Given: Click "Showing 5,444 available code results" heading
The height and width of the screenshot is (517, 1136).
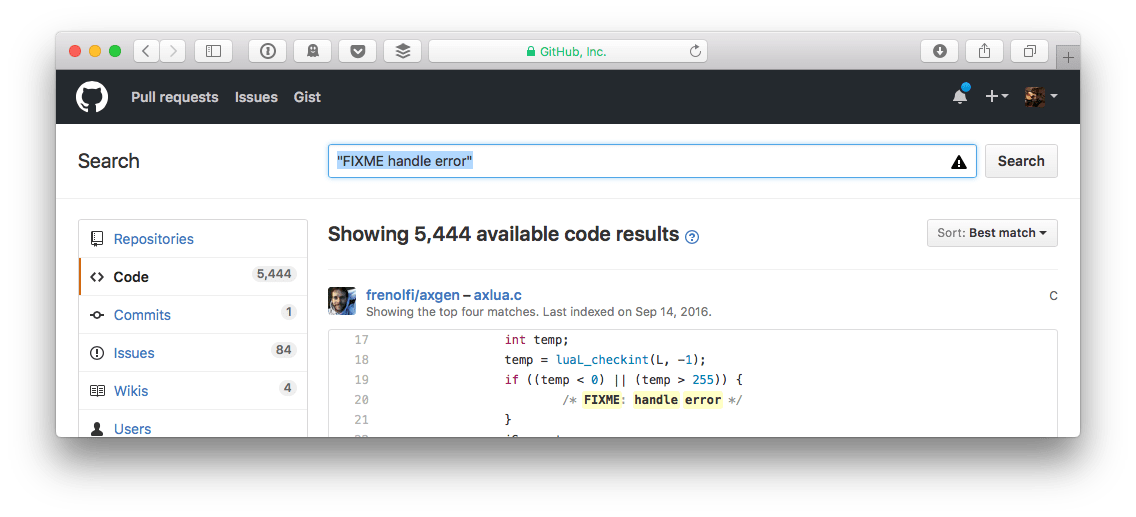Looking at the screenshot, I should tap(504, 235).
